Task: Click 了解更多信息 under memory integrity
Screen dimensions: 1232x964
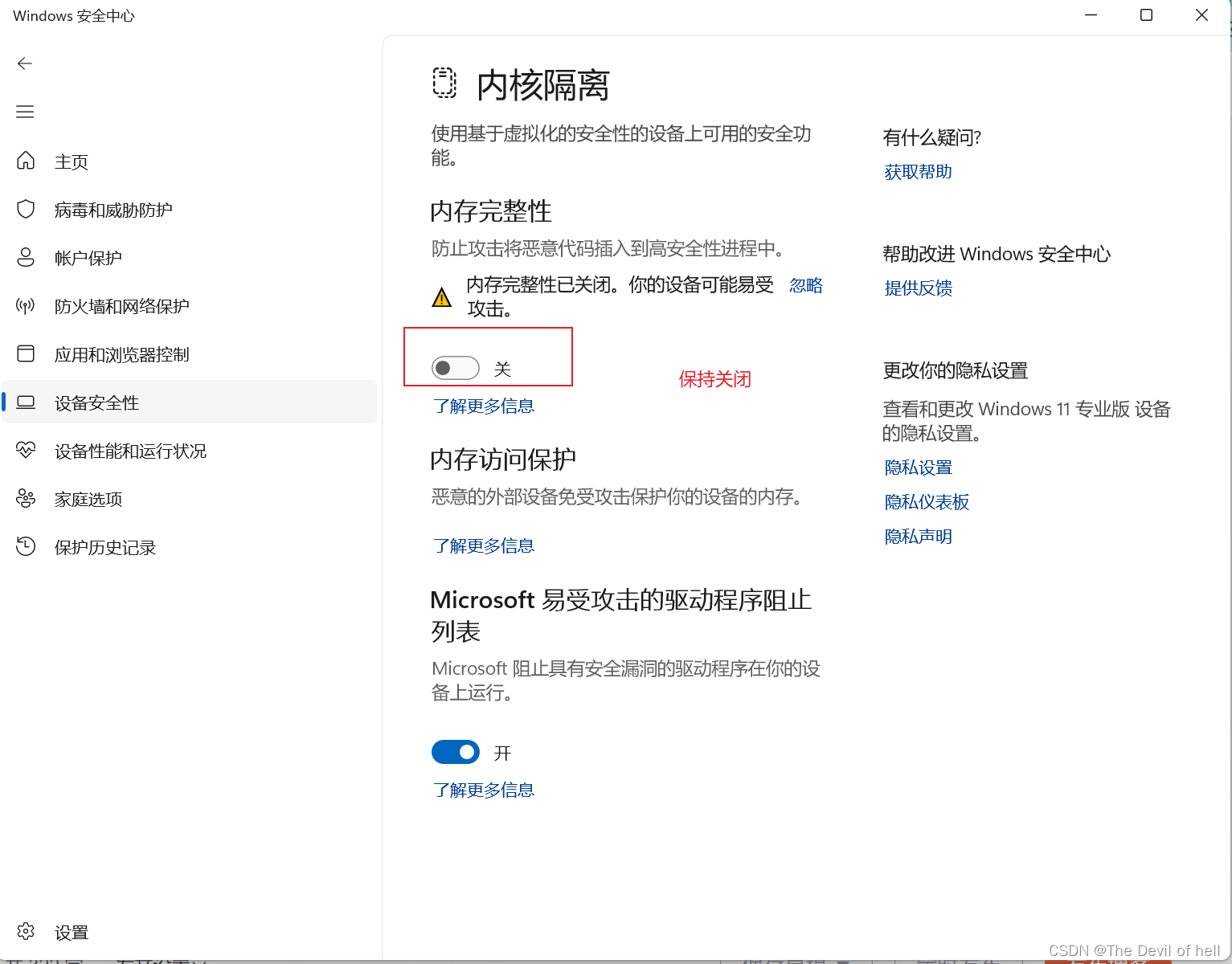Action: tap(484, 406)
